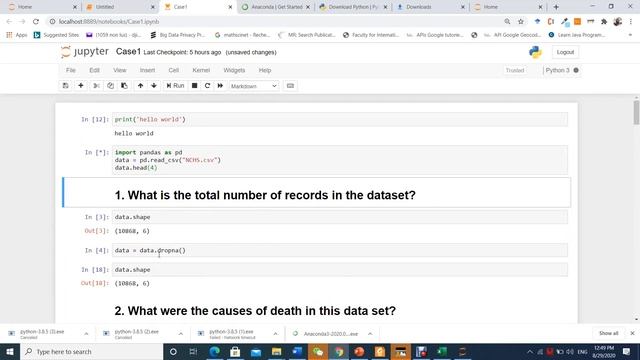The image size is (640, 360).
Task: Close the downloads bar
Action: pos(632,333)
